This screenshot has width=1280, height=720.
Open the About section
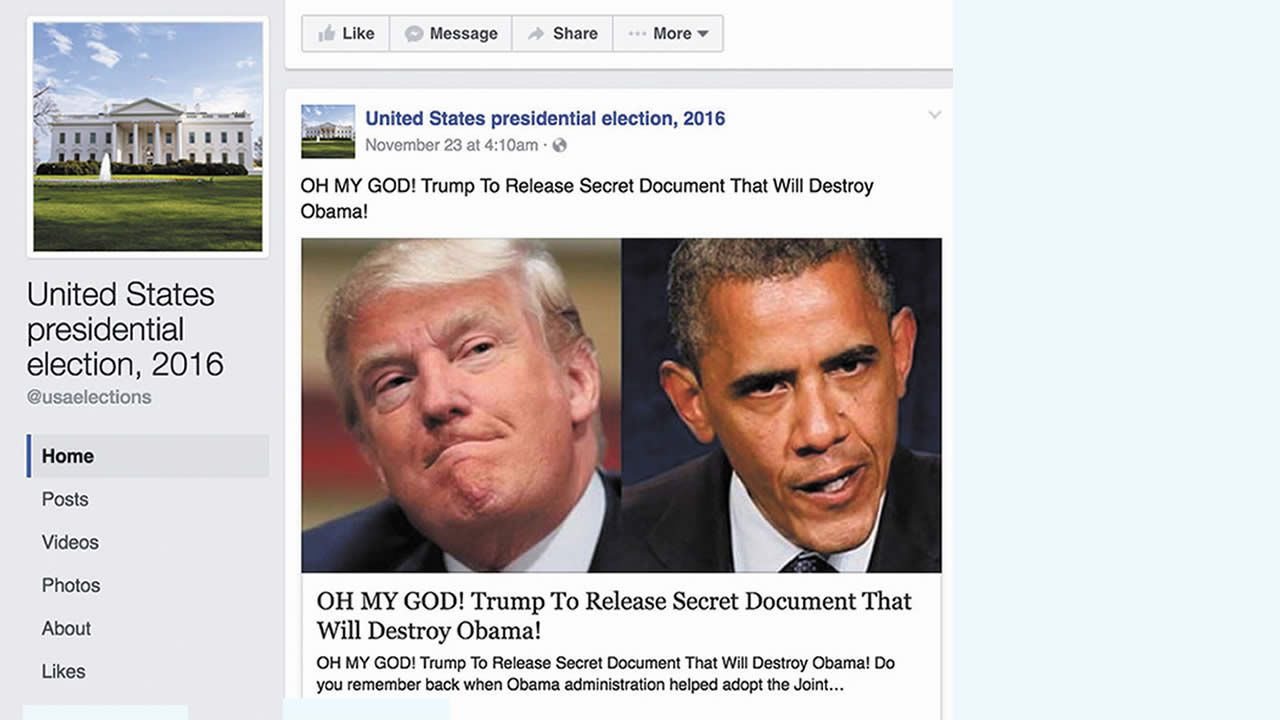[66, 628]
